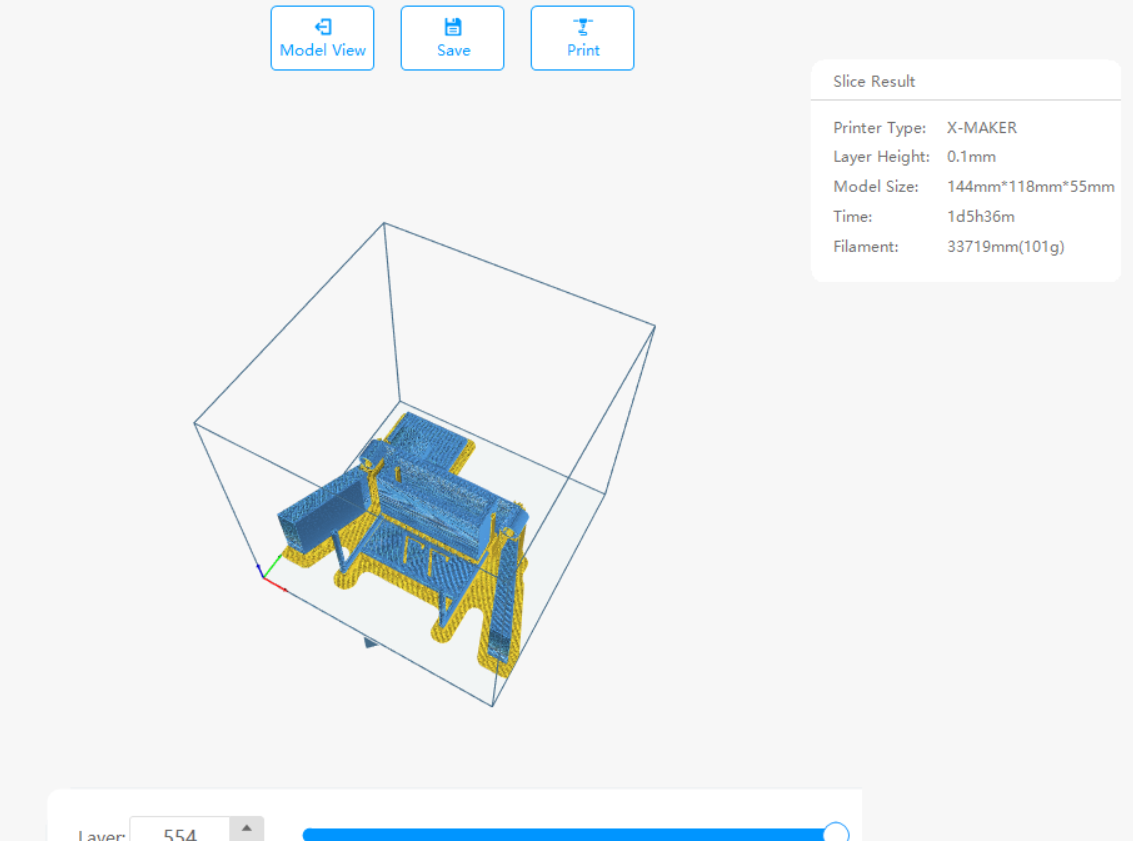Click the Filament label

(866, 247)
